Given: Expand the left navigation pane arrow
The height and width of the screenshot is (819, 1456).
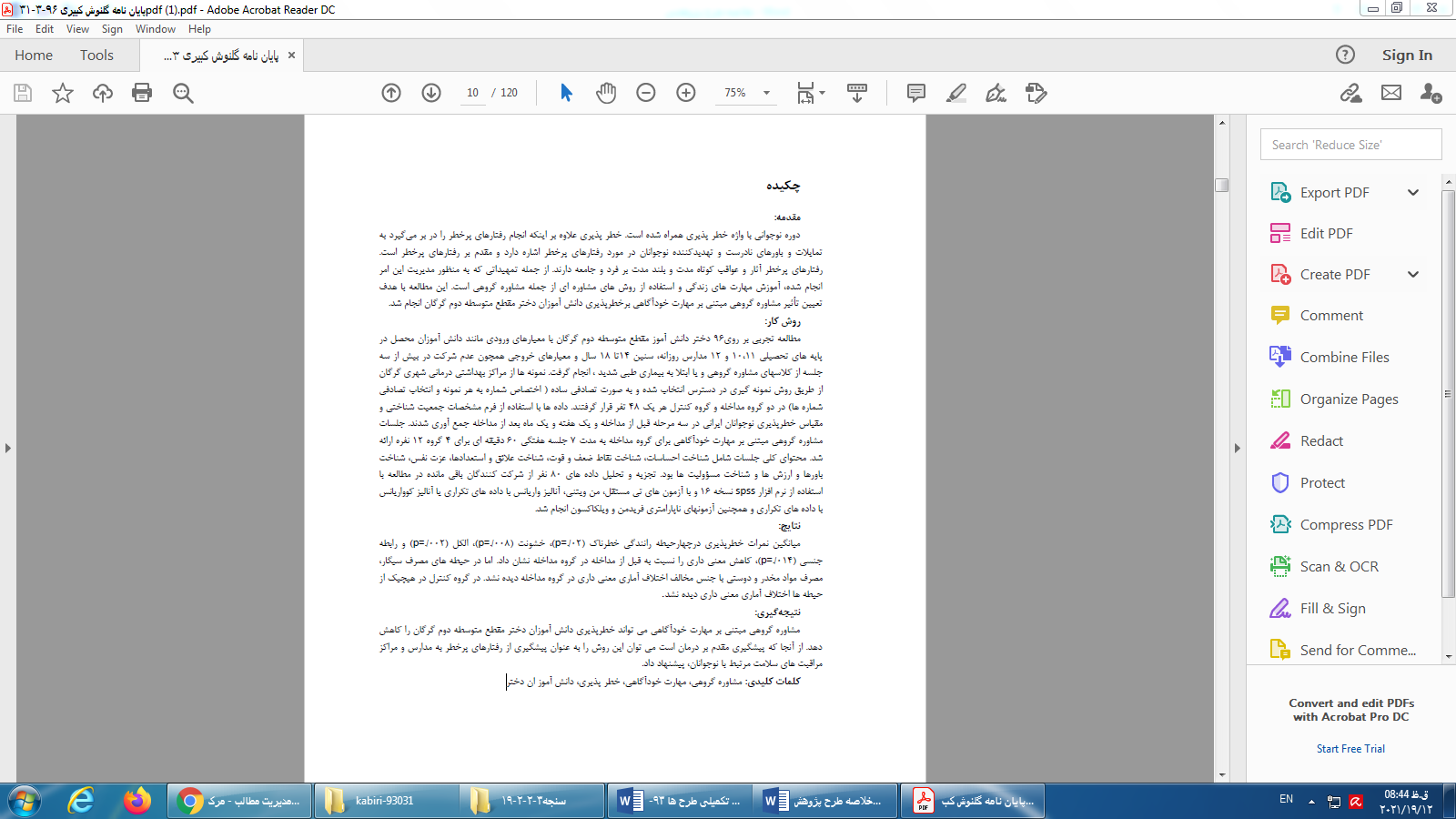Looking at the screenshot, I should (8, 448).
